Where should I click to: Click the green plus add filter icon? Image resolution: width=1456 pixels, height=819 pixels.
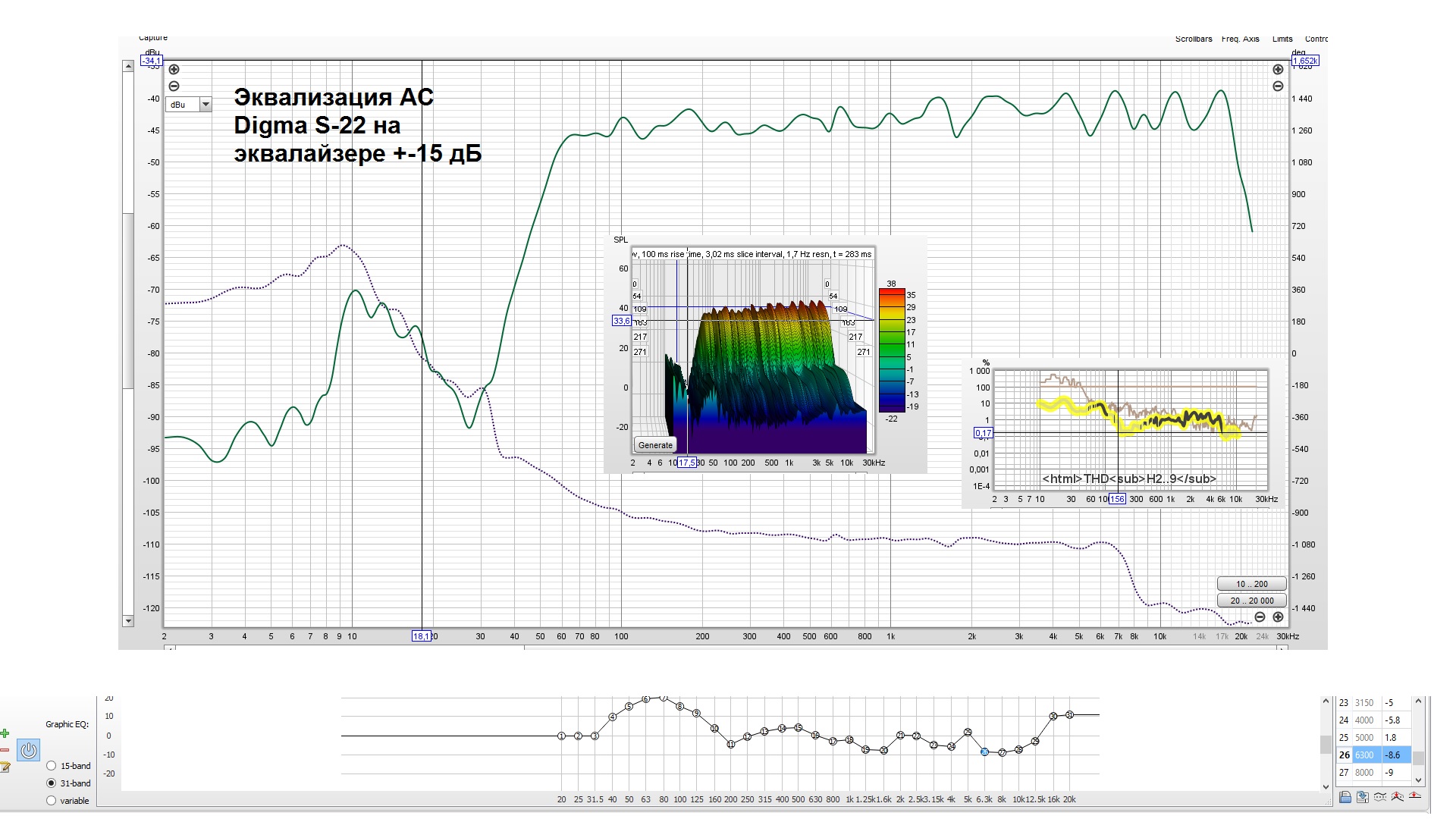click(x=5, y=733)
